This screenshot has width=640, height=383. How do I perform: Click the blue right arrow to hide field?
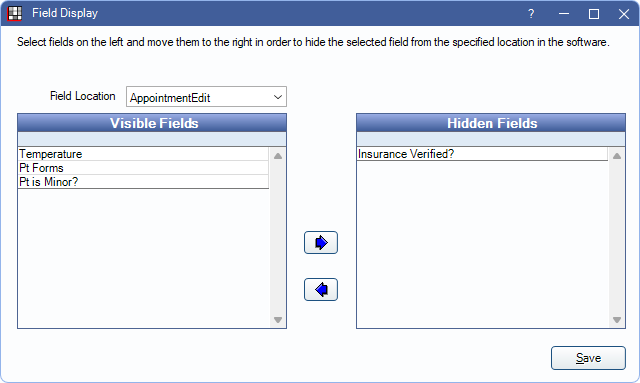(x=321, y=243)
